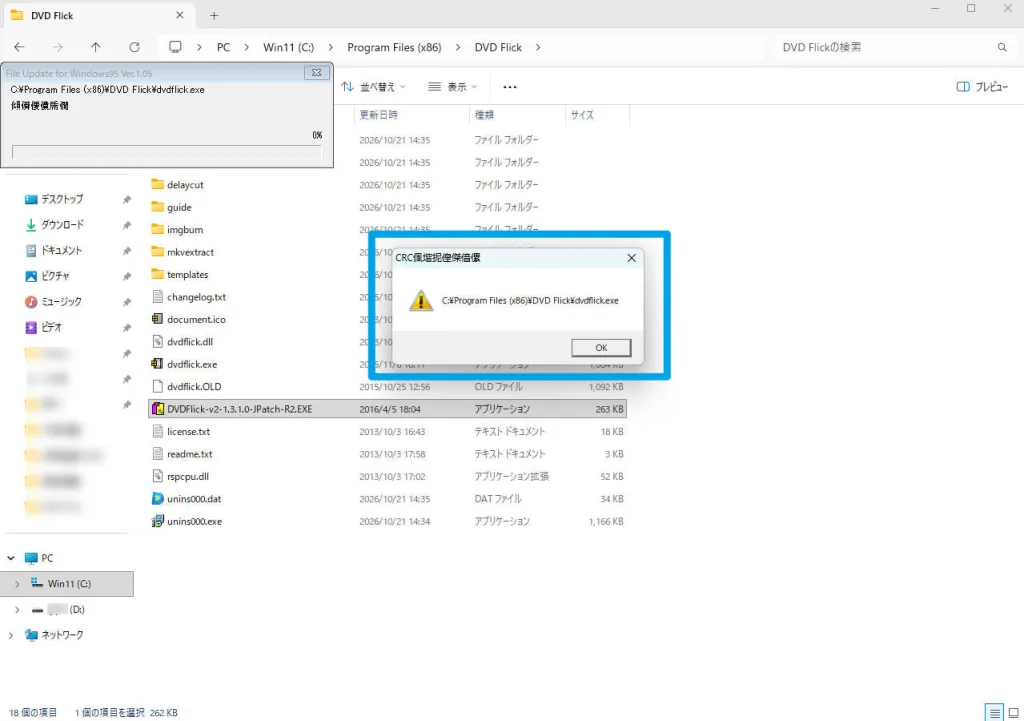Viewport: 1024px width, 721px height.
Task: Open the 並べ替え sort dropdown
Action: [x=374, y=87]
